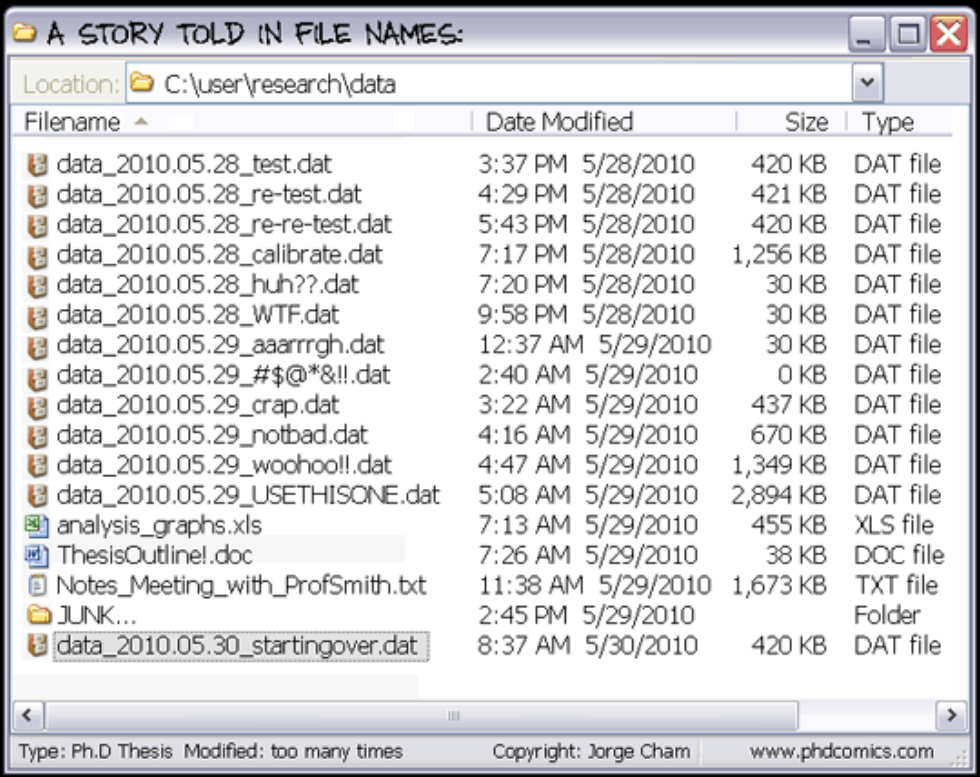
Task: Select the file data_2010.05.28_huh??.dat
Action: click(x=208, y=285)
